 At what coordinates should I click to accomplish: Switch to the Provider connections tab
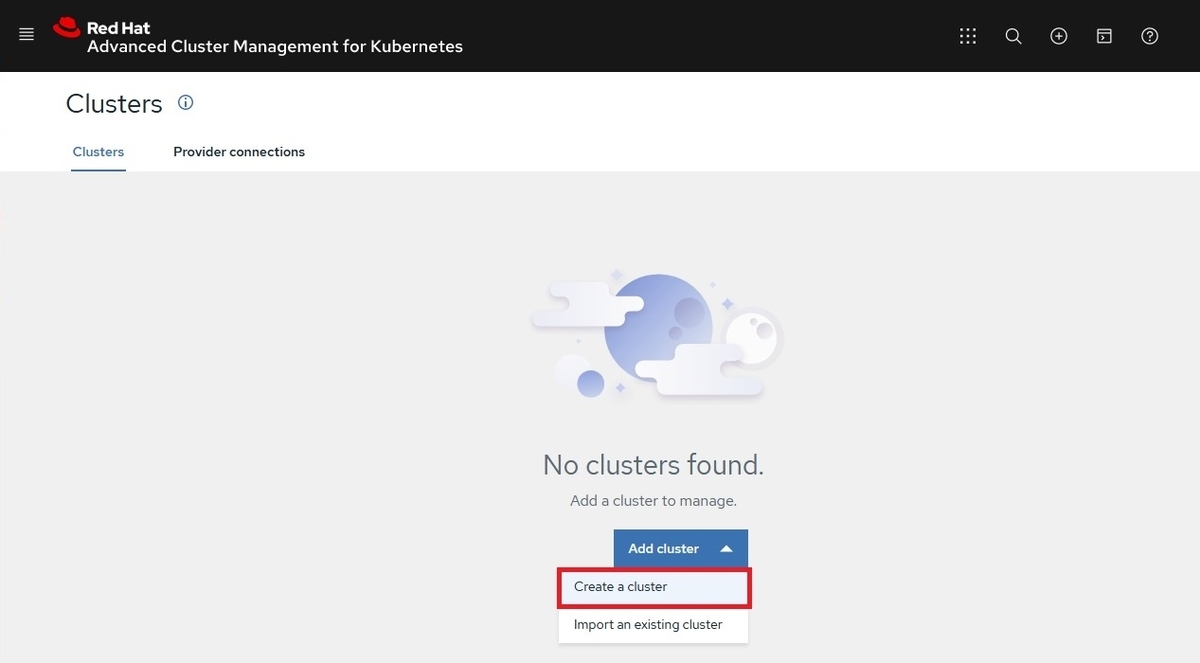[239, 152]
